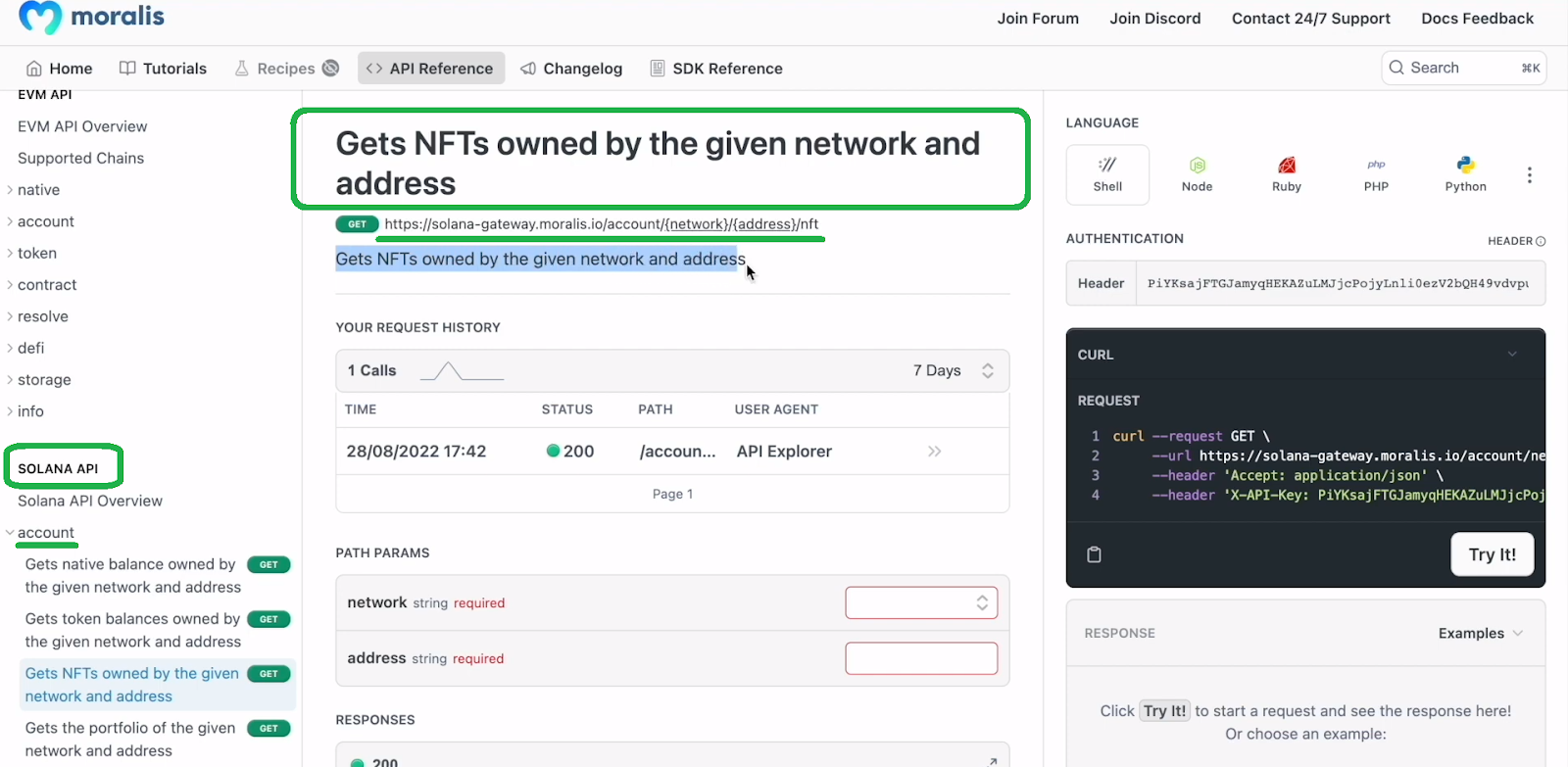
Task: Open Gets NFTs owned endpoint in sidebar
Action: (157, 685)
